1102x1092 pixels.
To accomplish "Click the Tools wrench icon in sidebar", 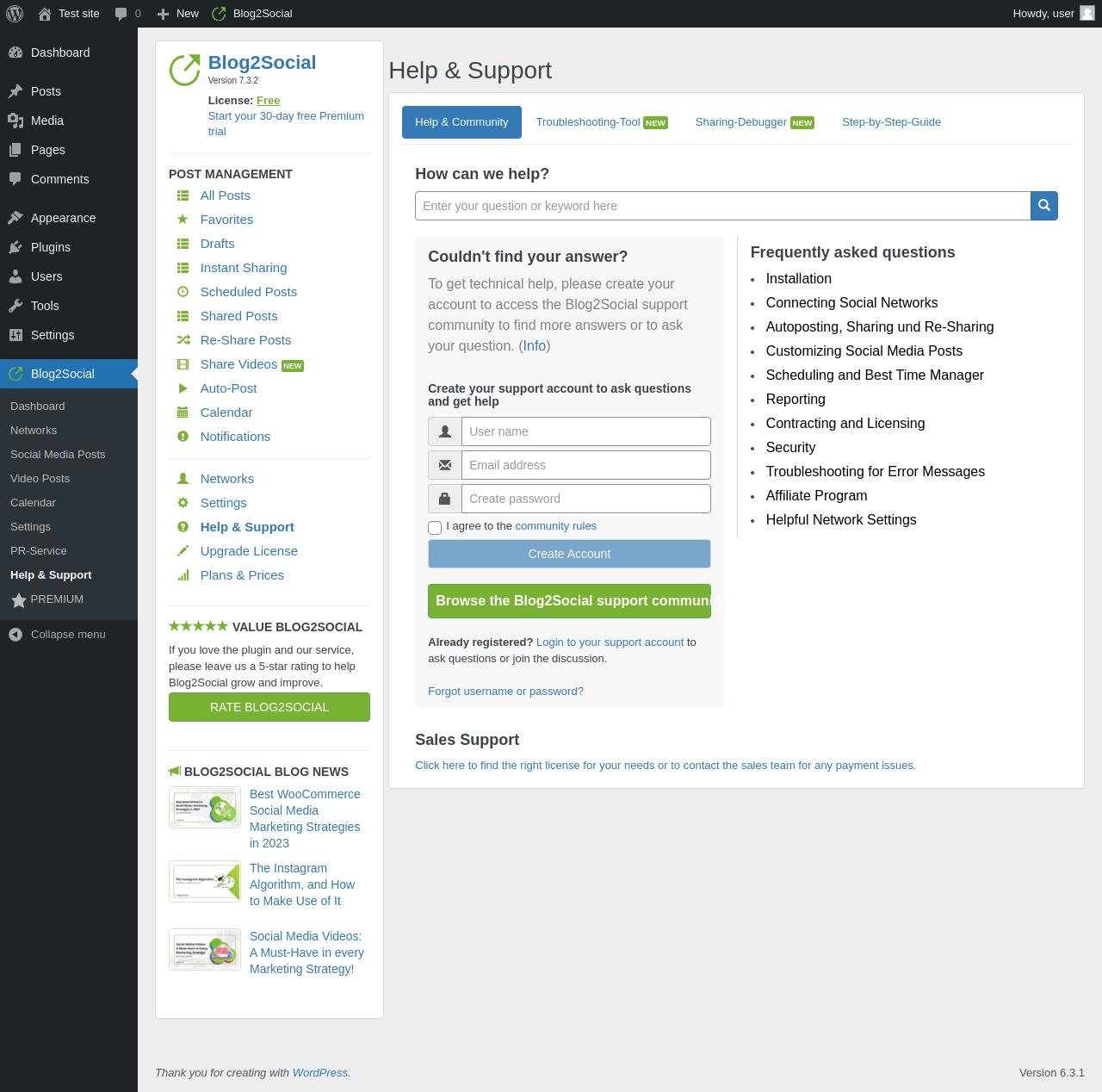I will [15, 306].
